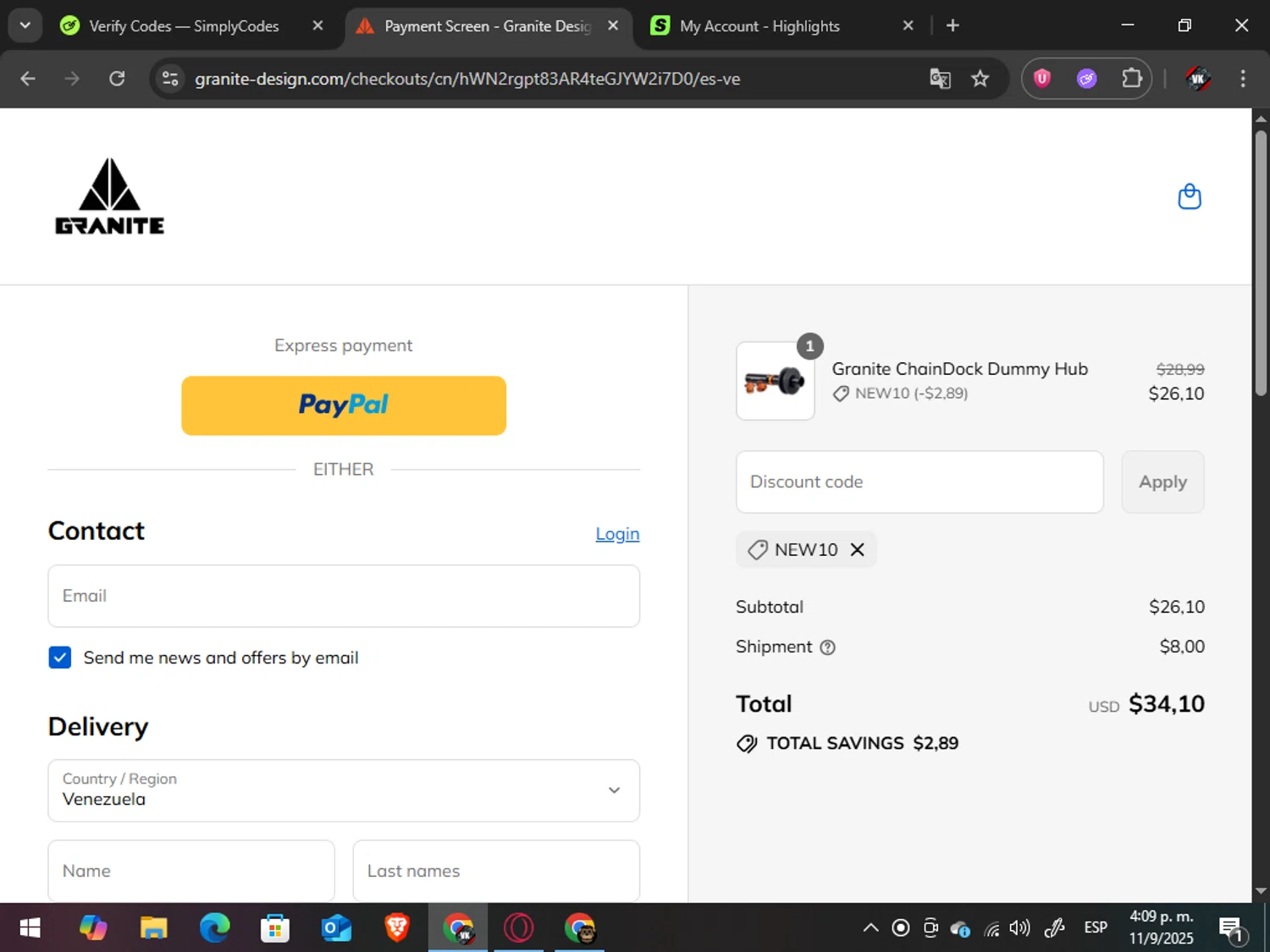This screenshot has height=952, width=1270.
Task: Click the browser back arrow
Action: [x=28, y=79]
